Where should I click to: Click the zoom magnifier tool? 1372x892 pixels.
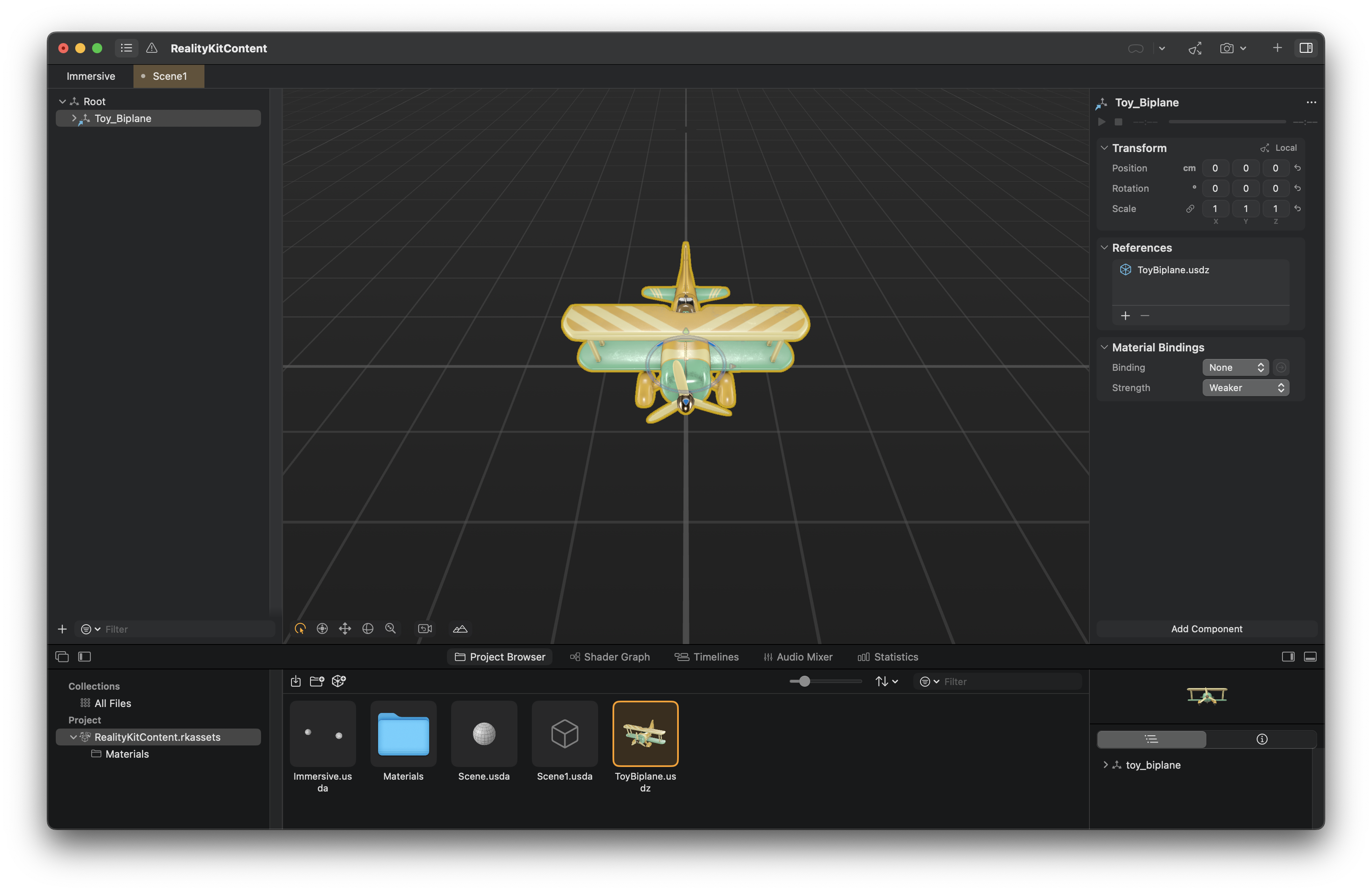[x=390, y=628]
